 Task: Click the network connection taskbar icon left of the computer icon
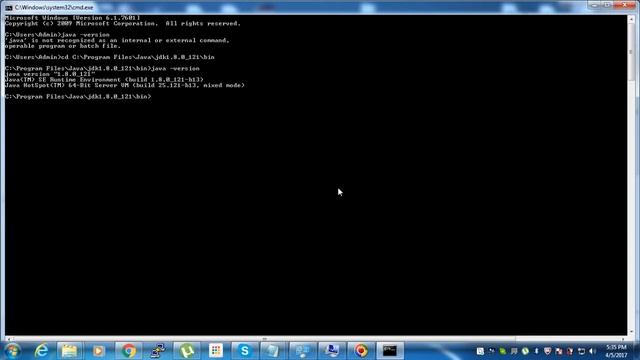pyautogui.click(x=302, y=351)
